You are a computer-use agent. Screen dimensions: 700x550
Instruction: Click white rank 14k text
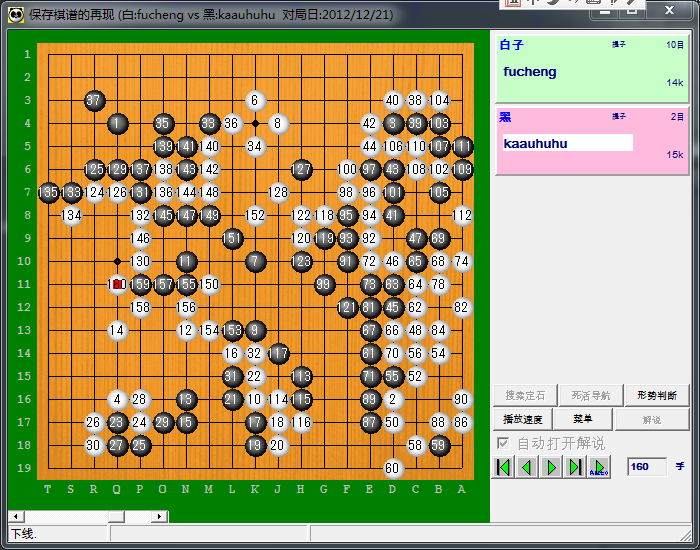click(675, 83)
